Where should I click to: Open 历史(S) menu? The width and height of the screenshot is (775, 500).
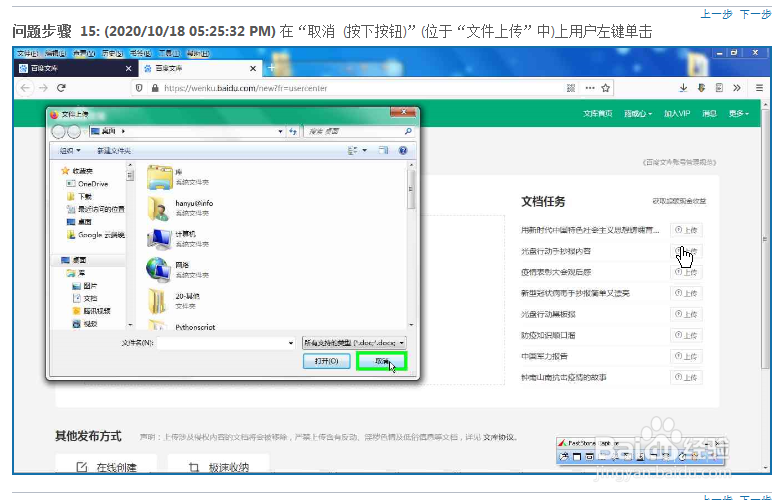[x=112, y=53]
